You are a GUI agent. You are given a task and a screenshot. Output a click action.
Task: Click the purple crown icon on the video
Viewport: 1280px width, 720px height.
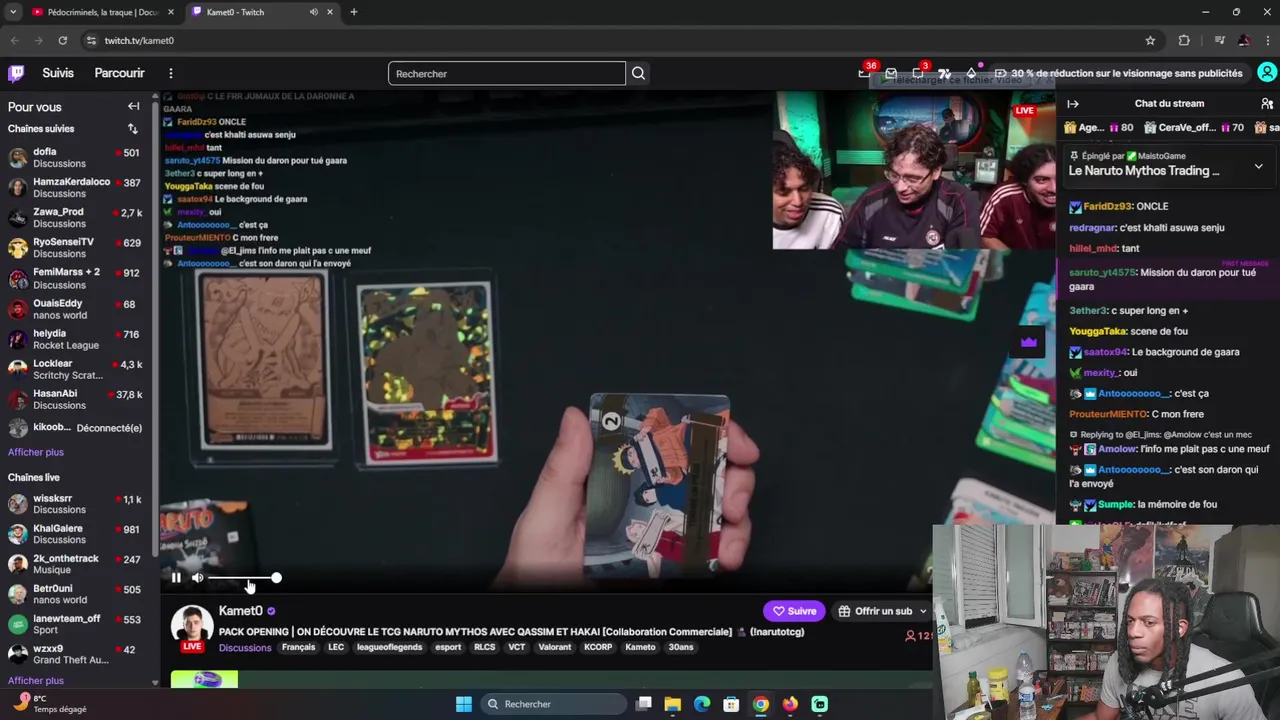click(x=1029, y=342)
